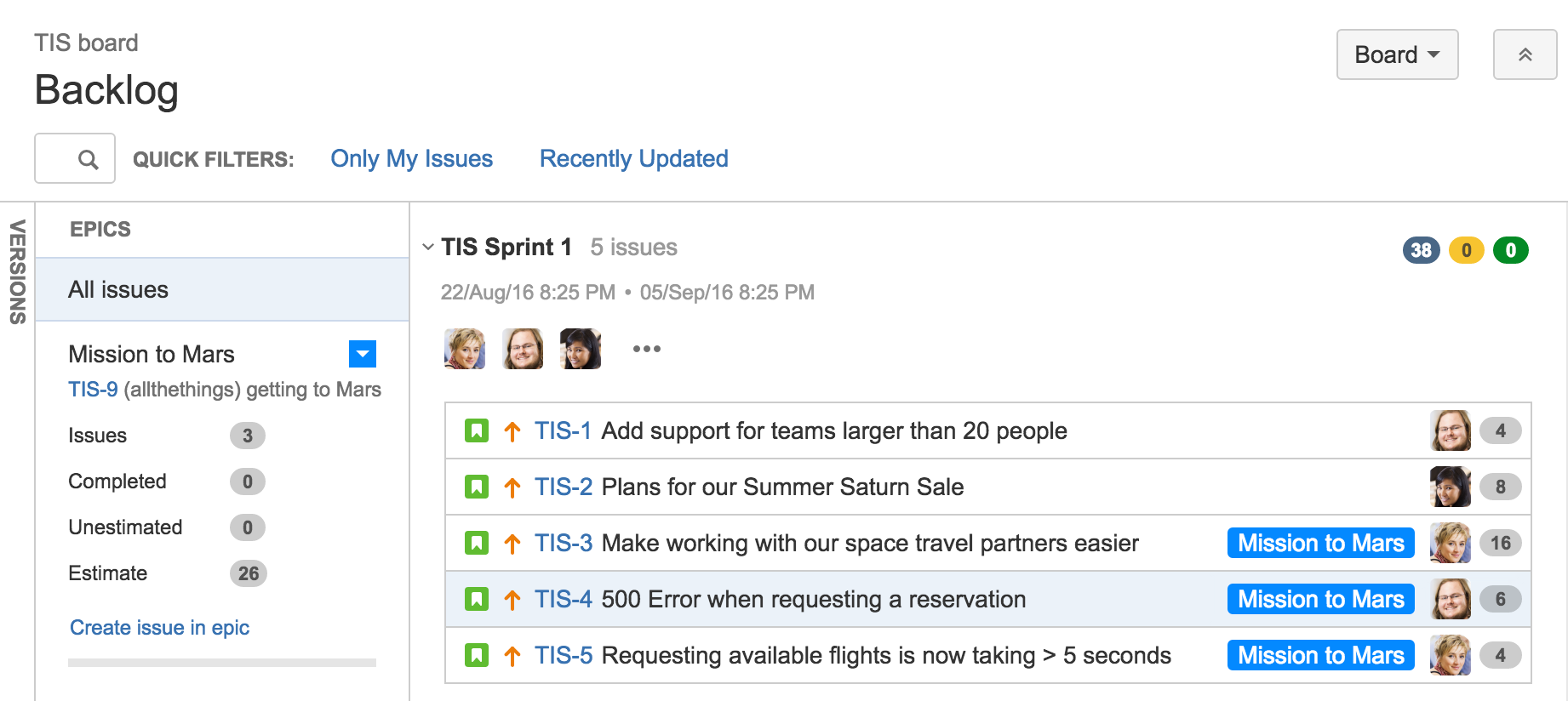The image size is (1568, 701).
Task: Click the story type icon on TIS-1
Action: click(x=477, y=430)
